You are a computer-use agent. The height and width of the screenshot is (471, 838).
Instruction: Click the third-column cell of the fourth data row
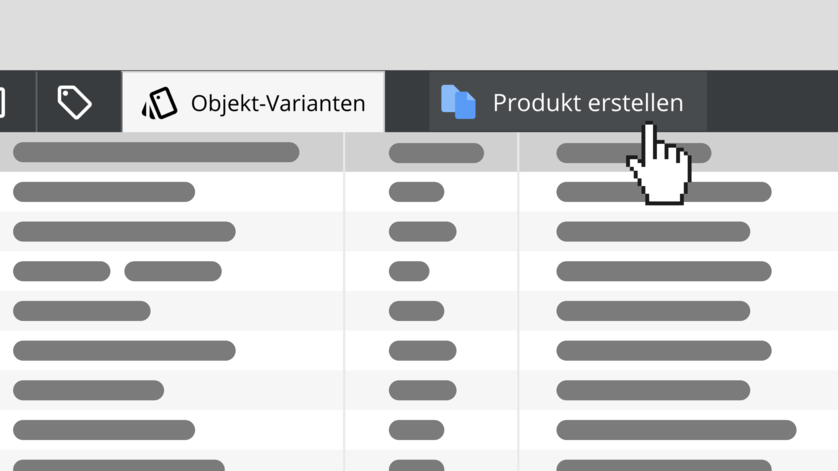[x=653, y=311]
